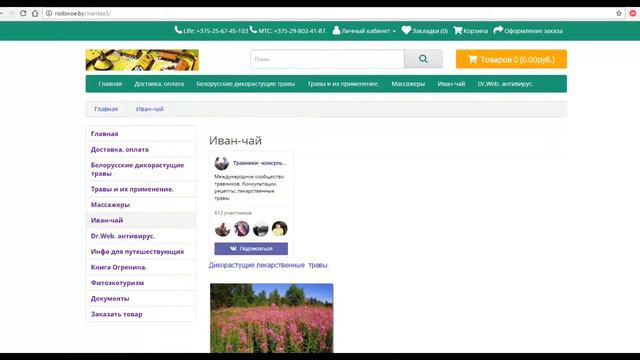
Task: Call the Life phone number link
Action: pos(211,31)
